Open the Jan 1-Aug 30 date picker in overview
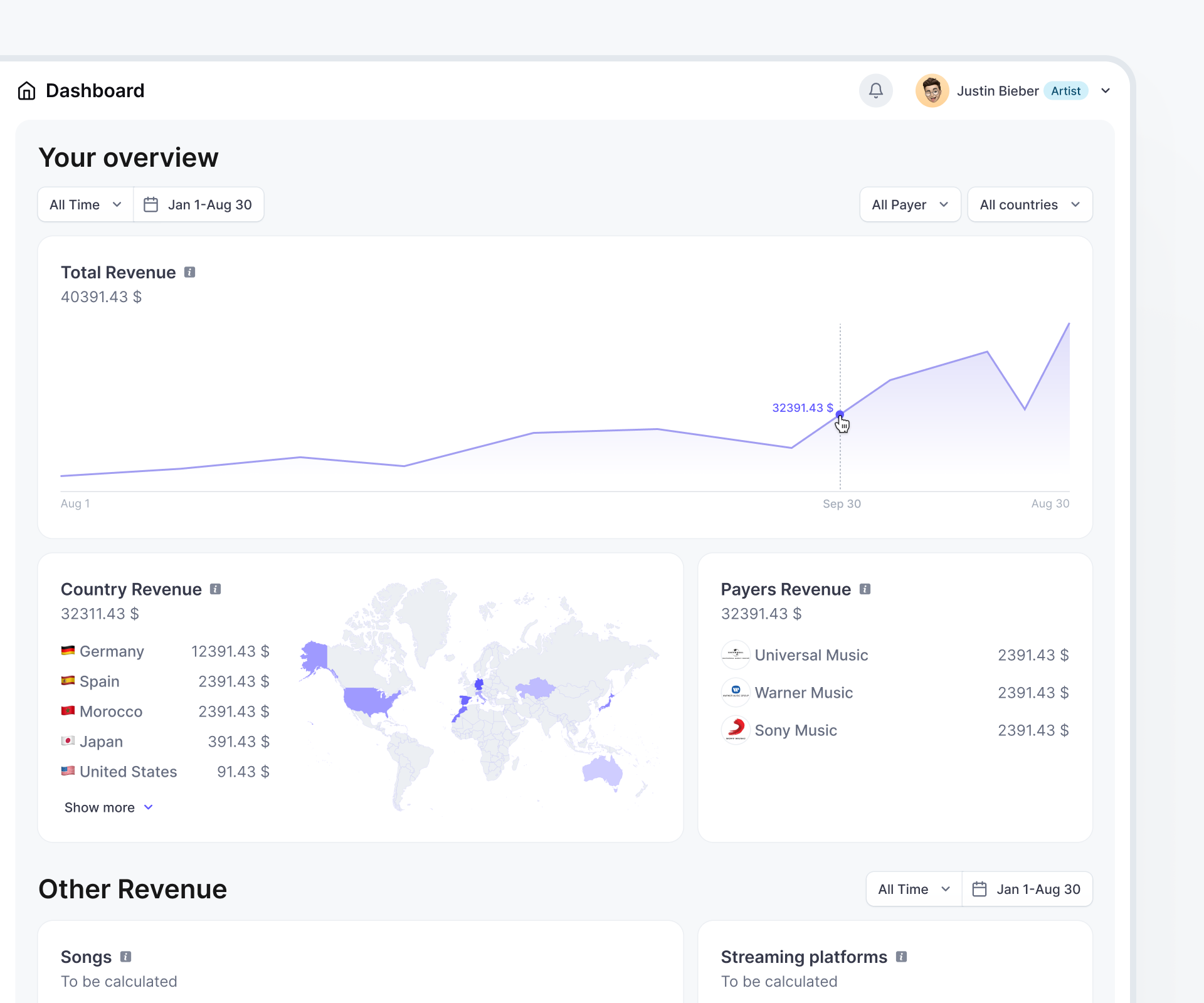 pos(199,204)
